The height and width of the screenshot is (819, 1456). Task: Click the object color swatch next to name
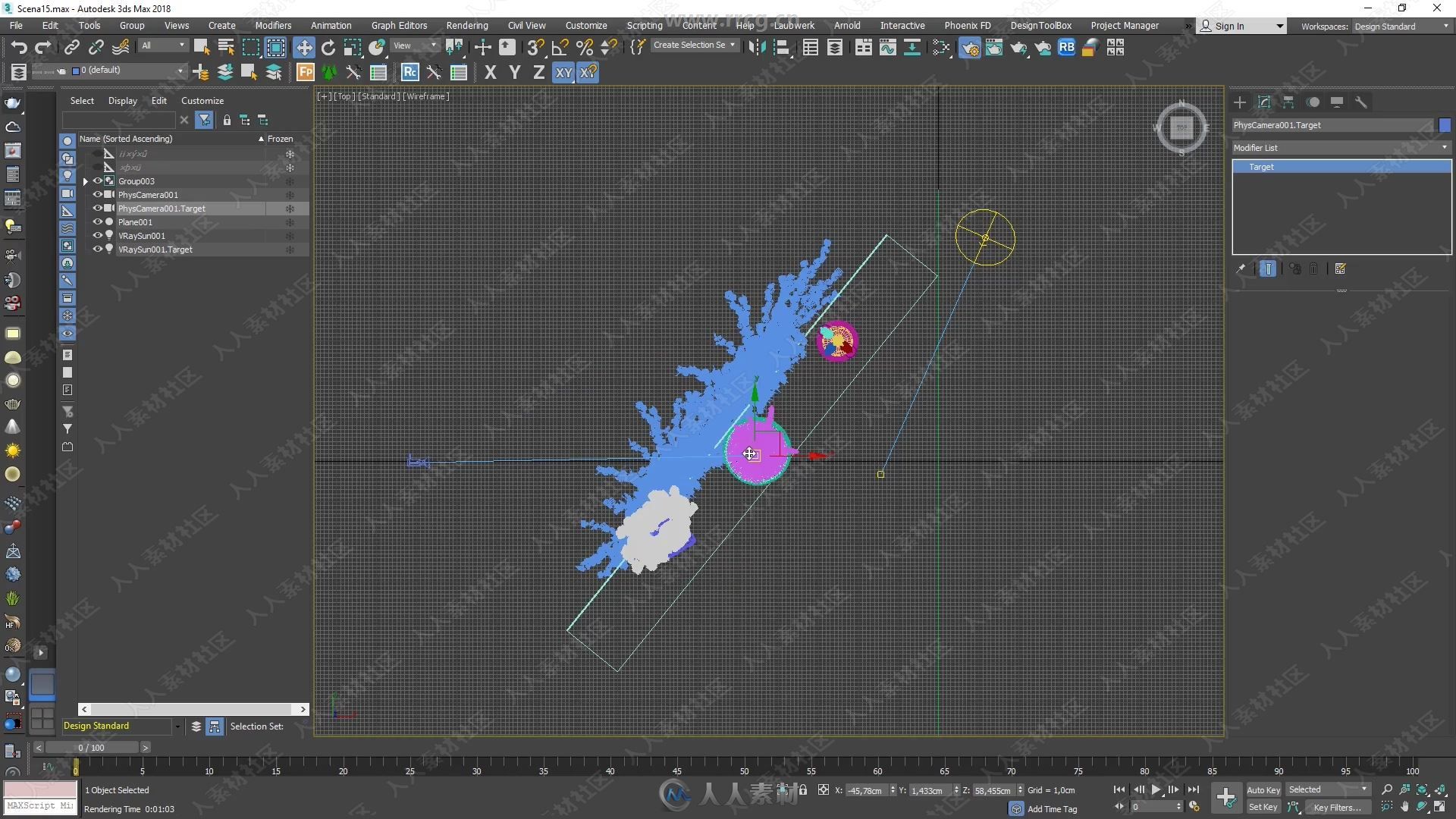pos(1445,125)
